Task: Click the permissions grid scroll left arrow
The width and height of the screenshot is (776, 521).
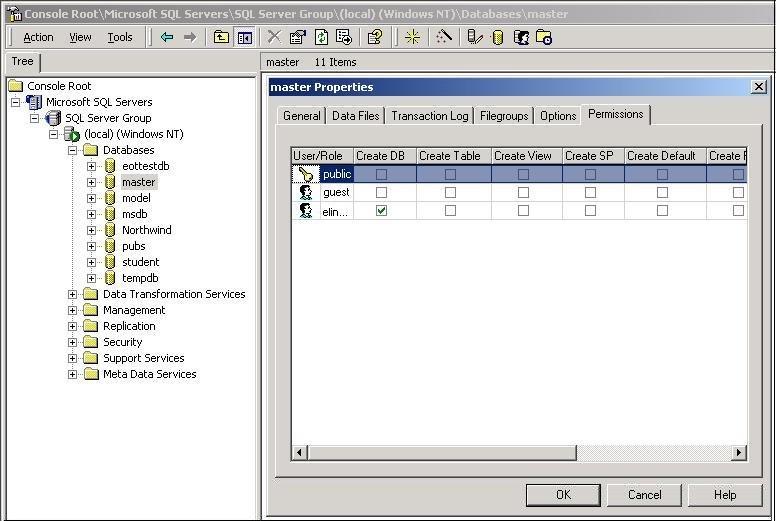Action: coord(299,452)
